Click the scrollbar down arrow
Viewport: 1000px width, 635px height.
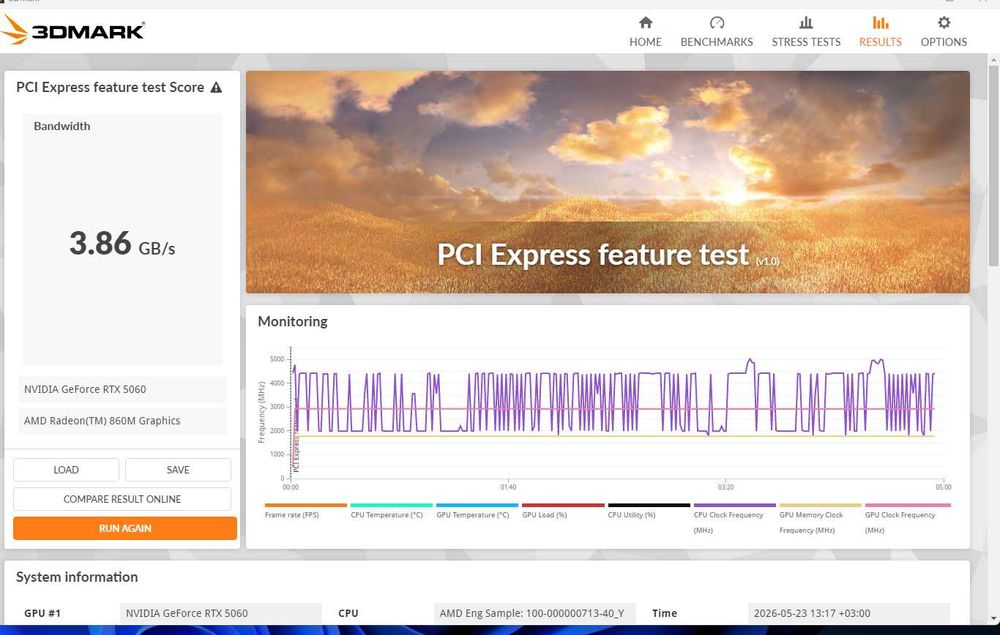tap(994, 619)
